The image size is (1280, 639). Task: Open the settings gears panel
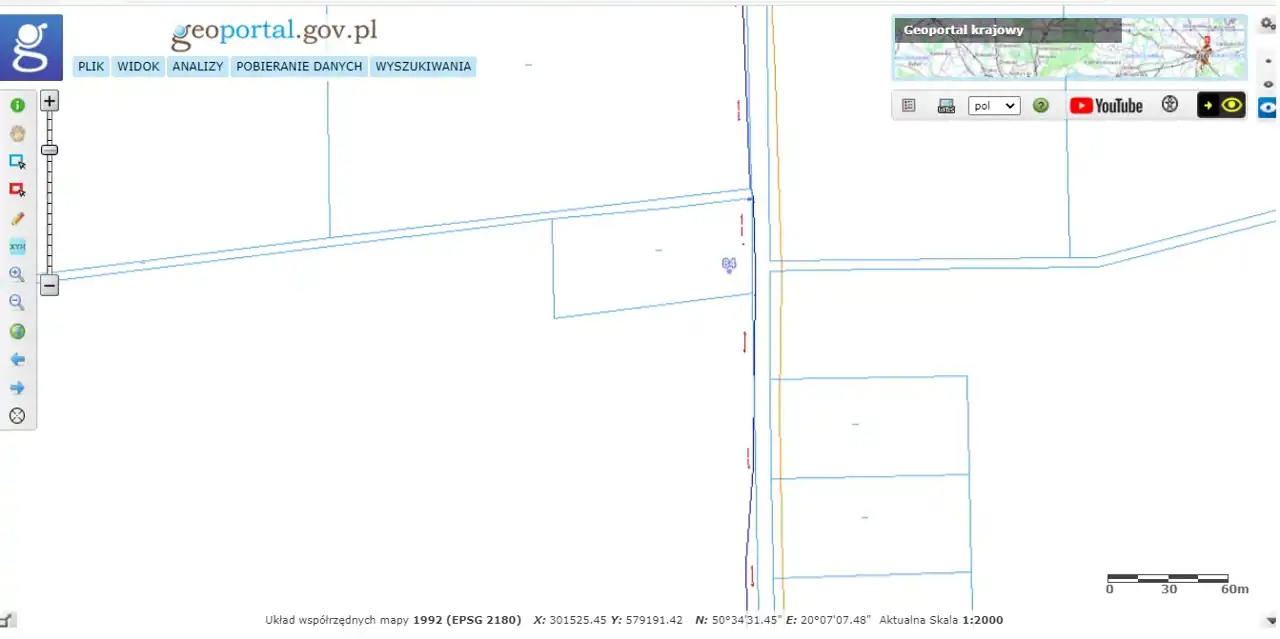pyautogui.click(x=1268, y=24)
